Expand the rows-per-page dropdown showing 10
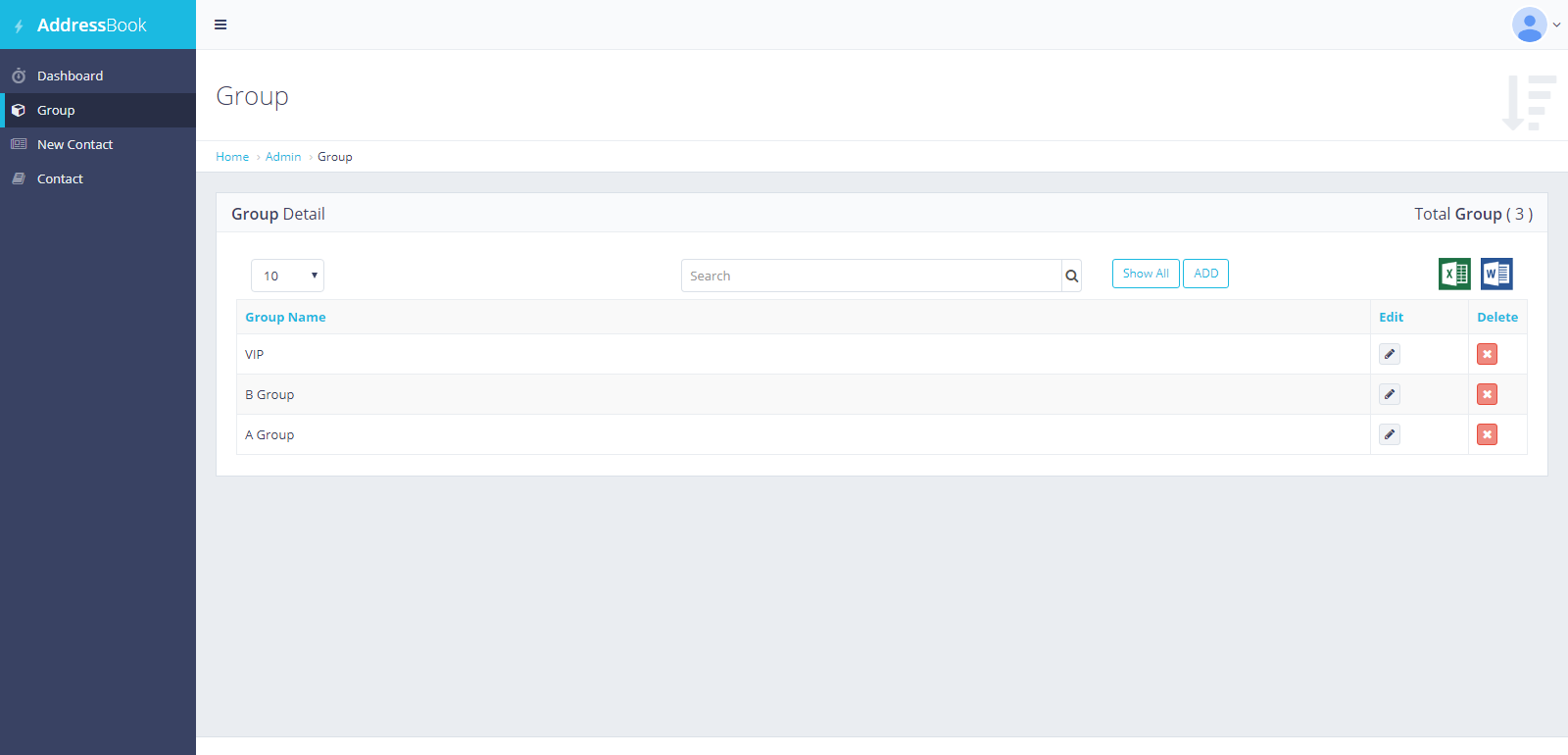This screenshot has height=755, width=1568. [287, 276]
